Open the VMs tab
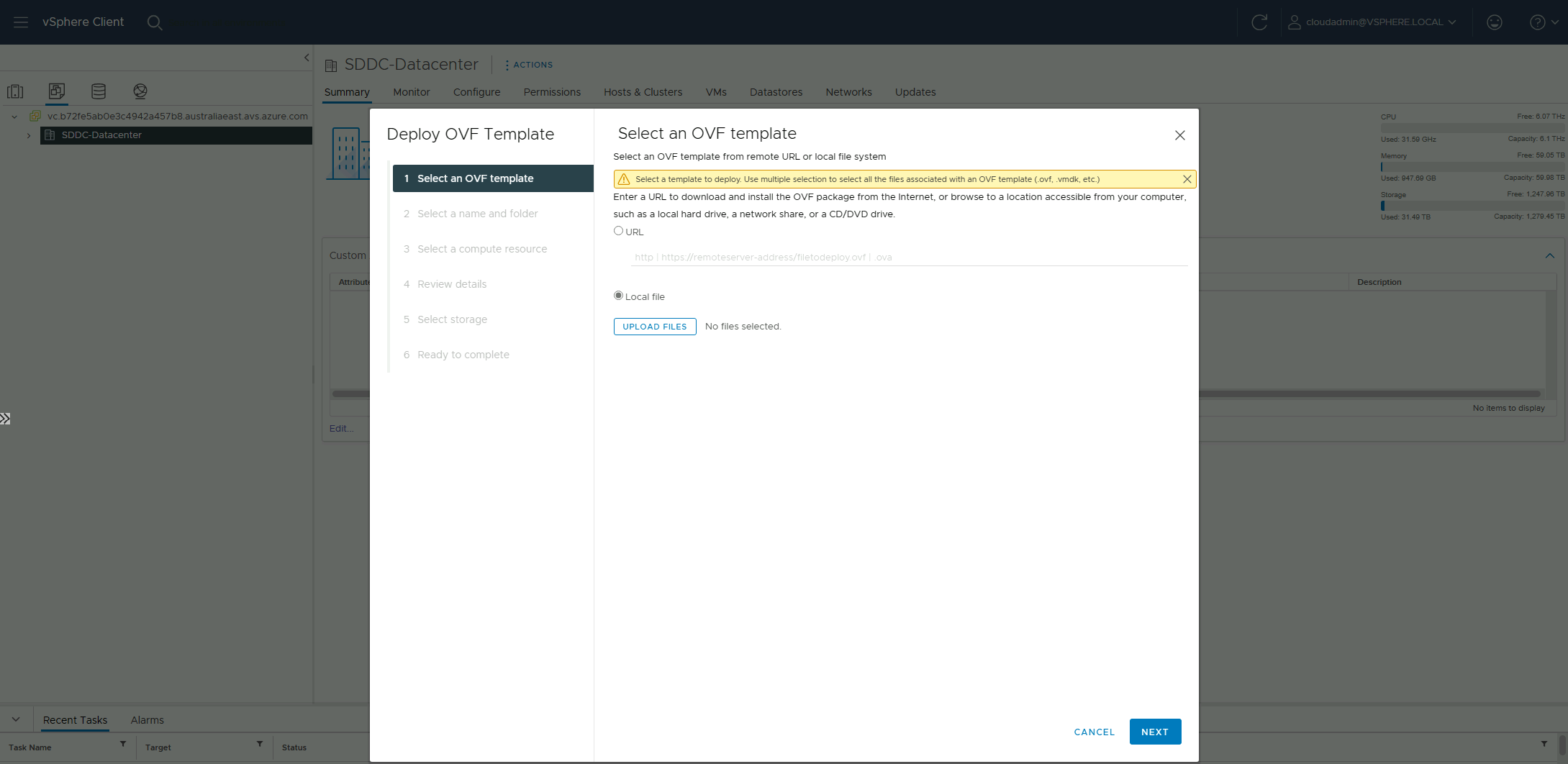This screenshot has height=764, width=1568. pyautogui.click(x=716, y=92)
